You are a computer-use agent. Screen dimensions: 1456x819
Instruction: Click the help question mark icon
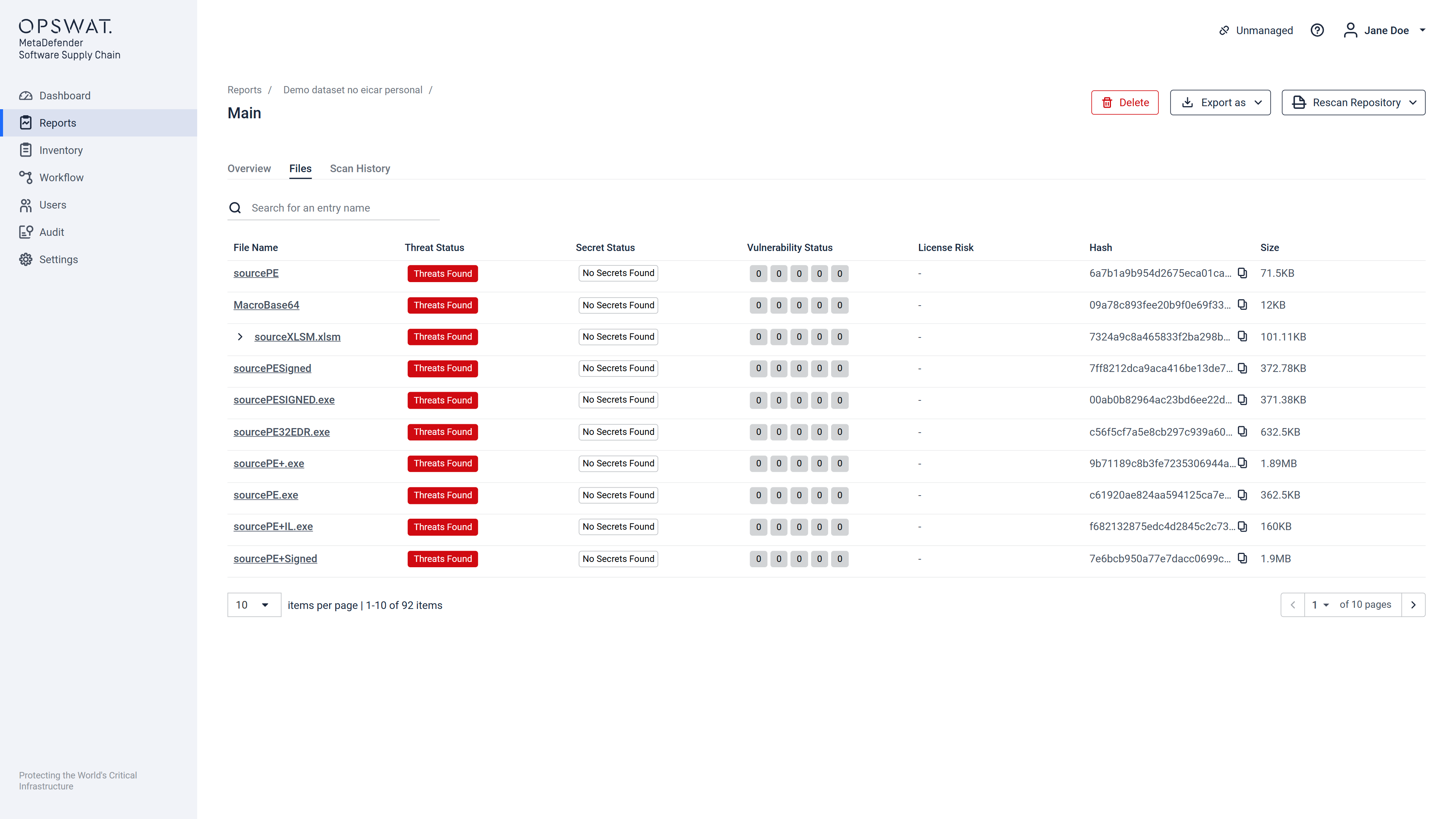pyautogui.click(x=1317, y=30)
